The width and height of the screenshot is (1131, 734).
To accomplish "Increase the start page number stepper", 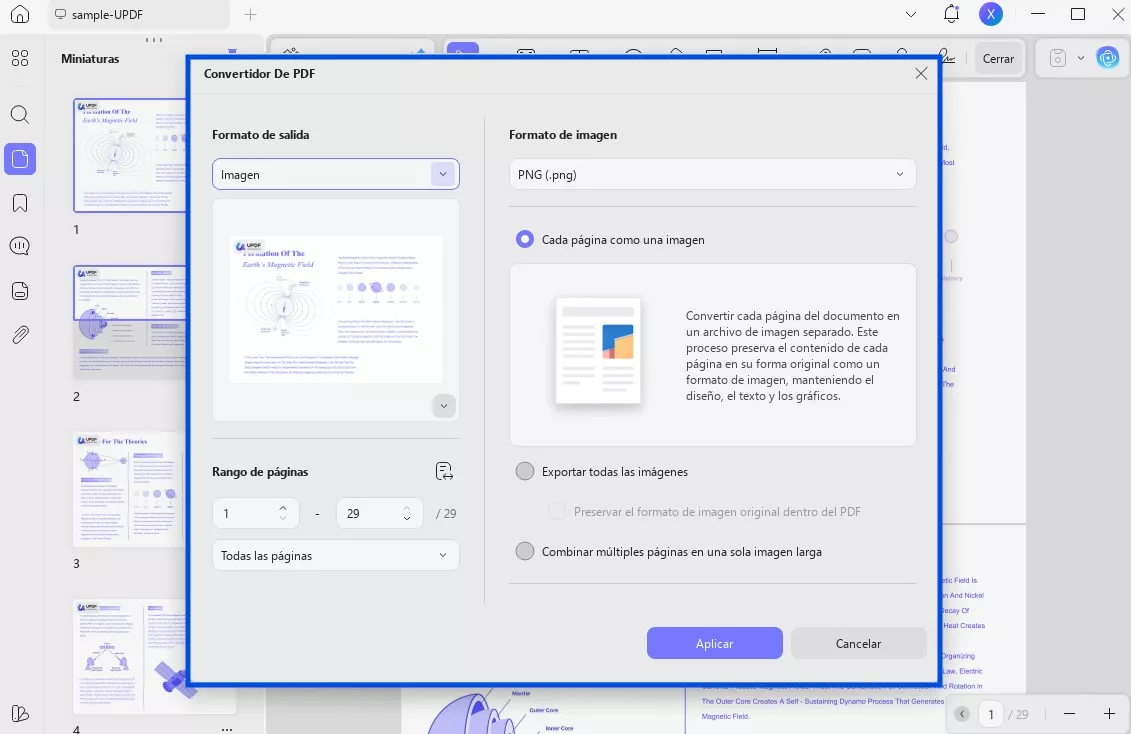I will [x=283, y=508].
